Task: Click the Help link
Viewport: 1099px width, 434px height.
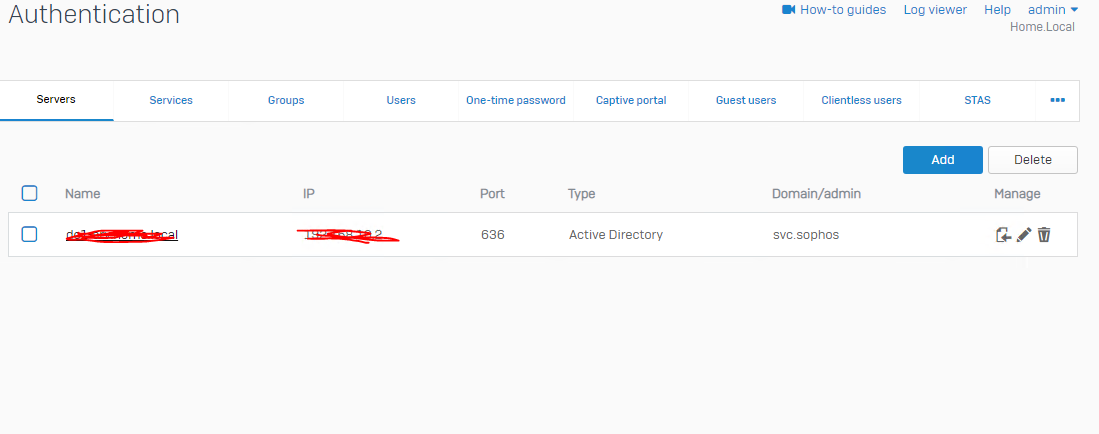Action: (x=997, y=10)
